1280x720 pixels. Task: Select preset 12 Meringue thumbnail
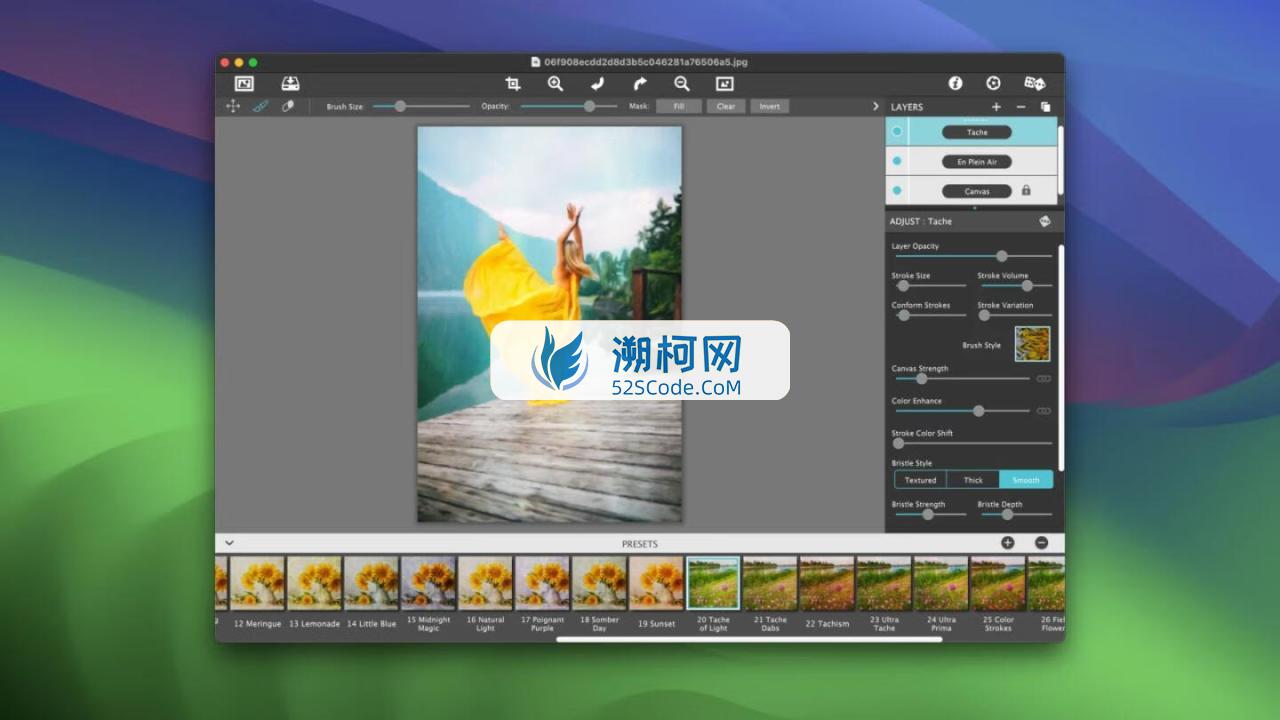coord(258,583)
